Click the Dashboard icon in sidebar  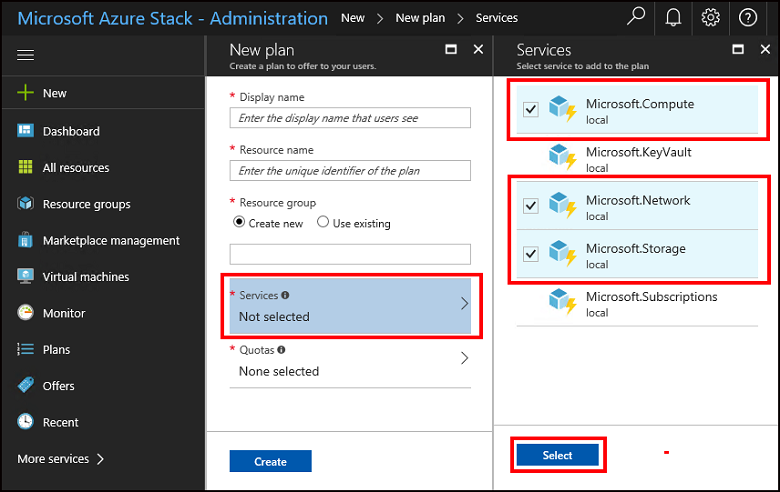click(x=26, y=131)
